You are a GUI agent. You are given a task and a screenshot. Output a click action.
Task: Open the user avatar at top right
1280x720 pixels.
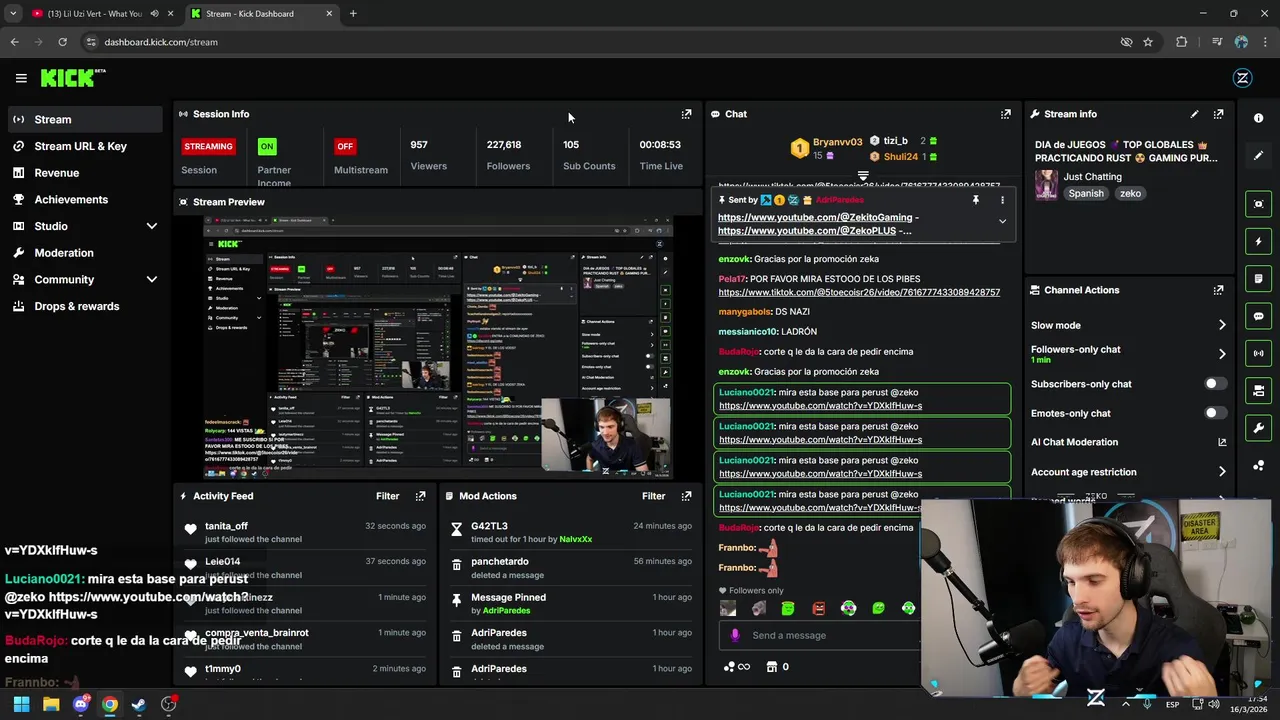pos(1243,78)
